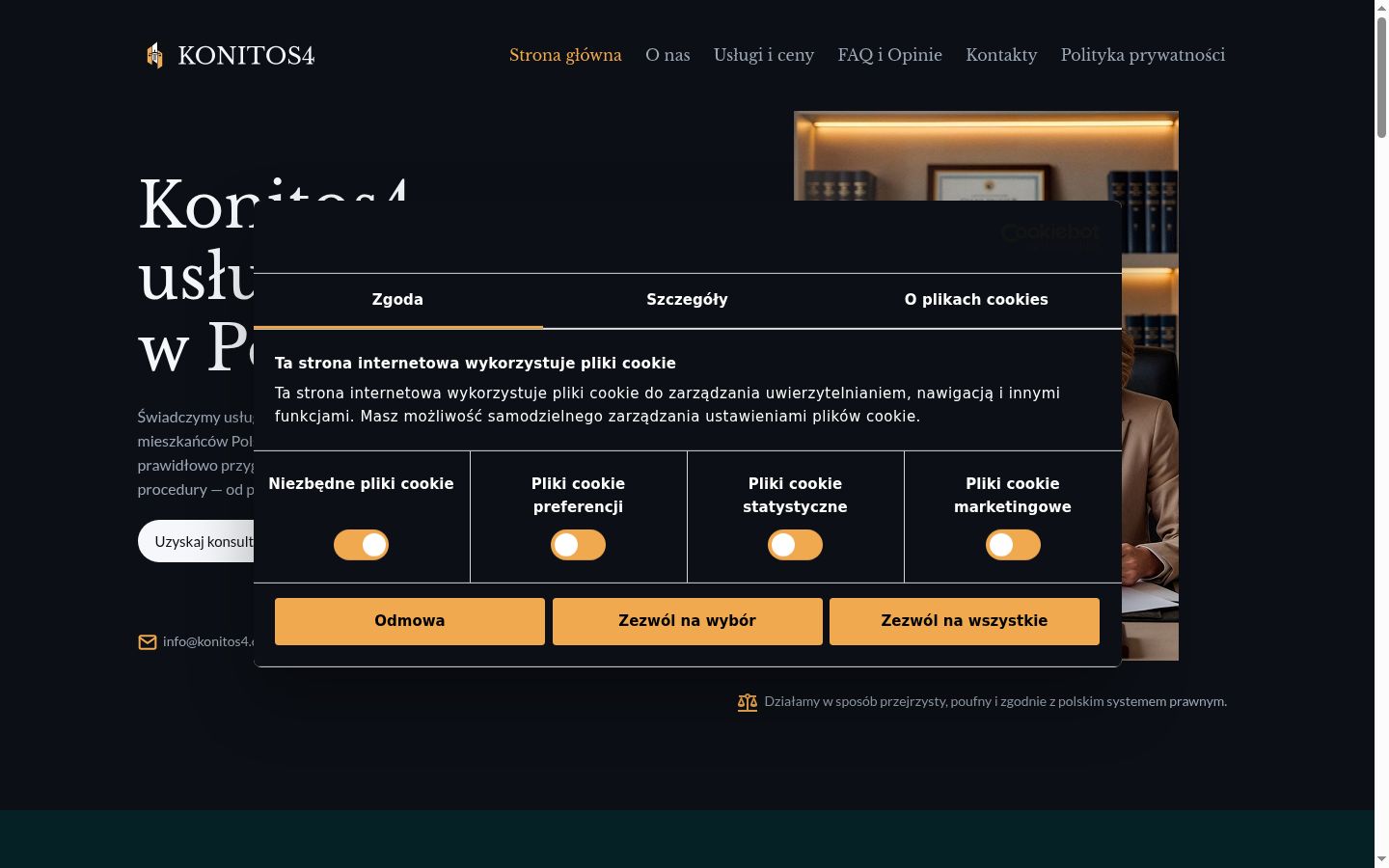Click Zezwól na wszystkie button

tap(965, 621)
